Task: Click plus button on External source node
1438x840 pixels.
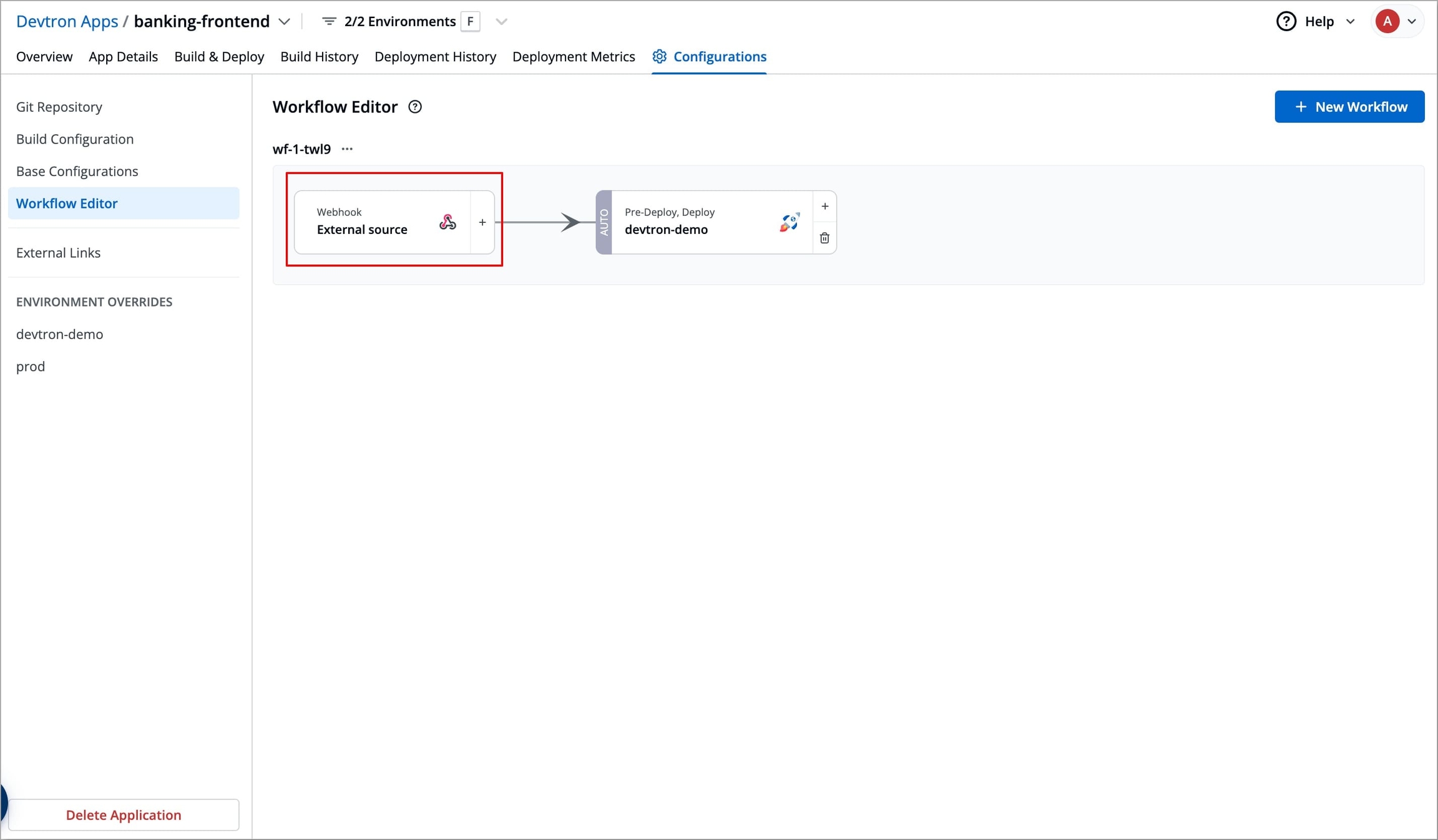Action: tap(482, 222)
